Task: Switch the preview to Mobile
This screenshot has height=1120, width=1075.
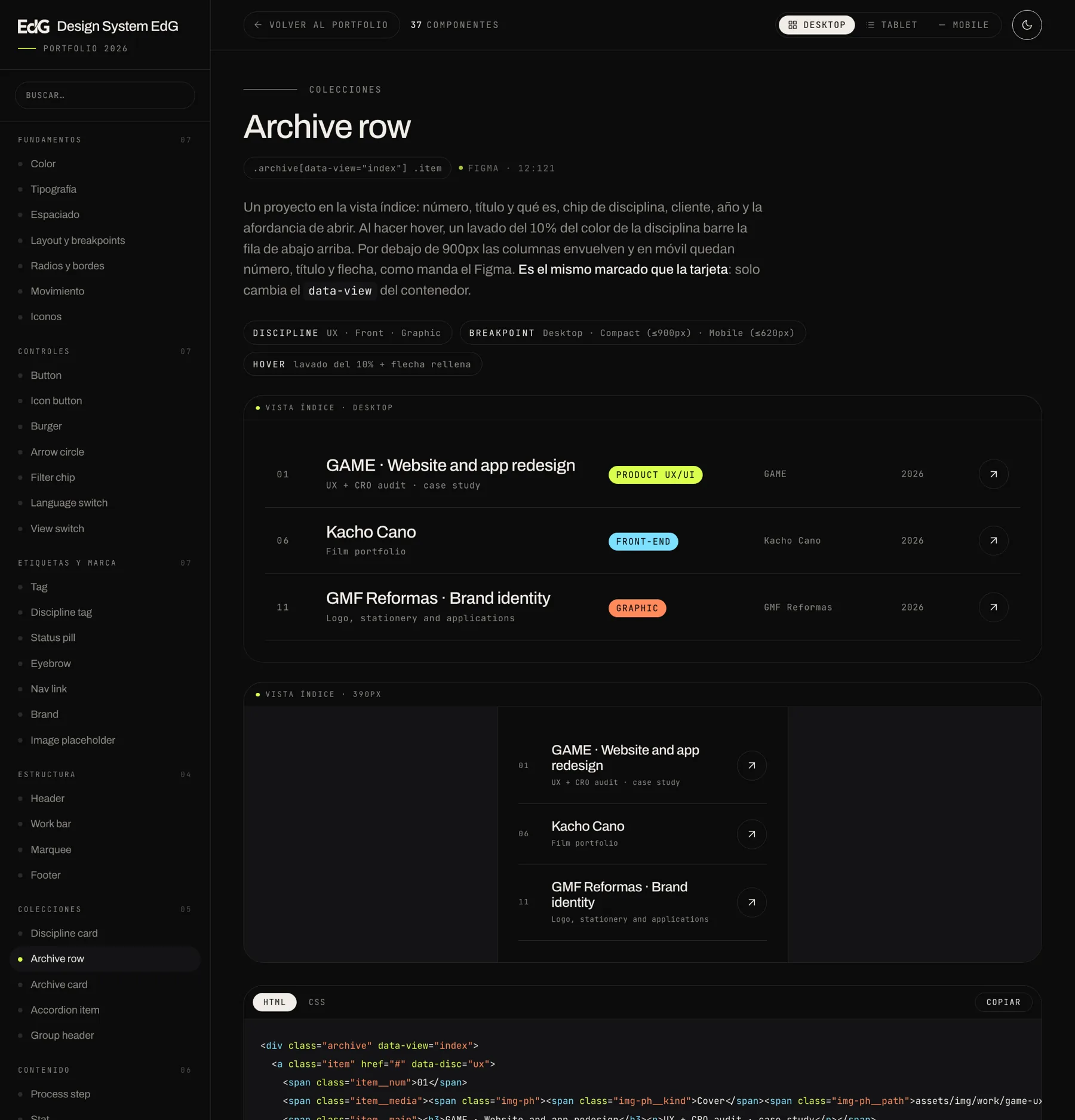Action: click(963, 25)
